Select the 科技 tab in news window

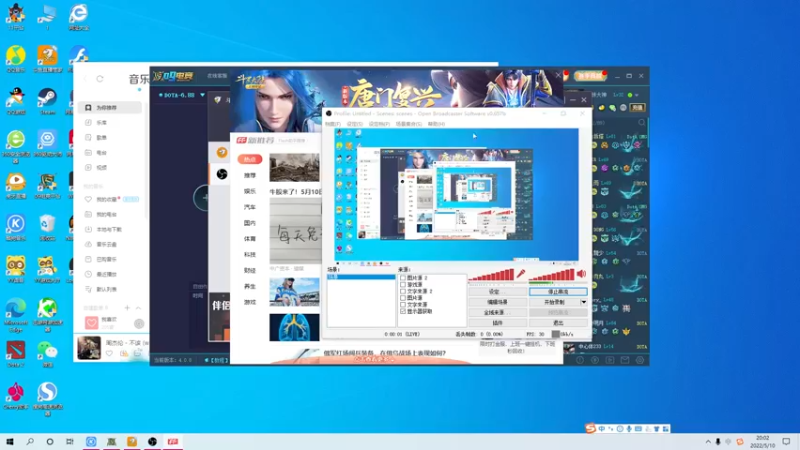coord(249,255)
